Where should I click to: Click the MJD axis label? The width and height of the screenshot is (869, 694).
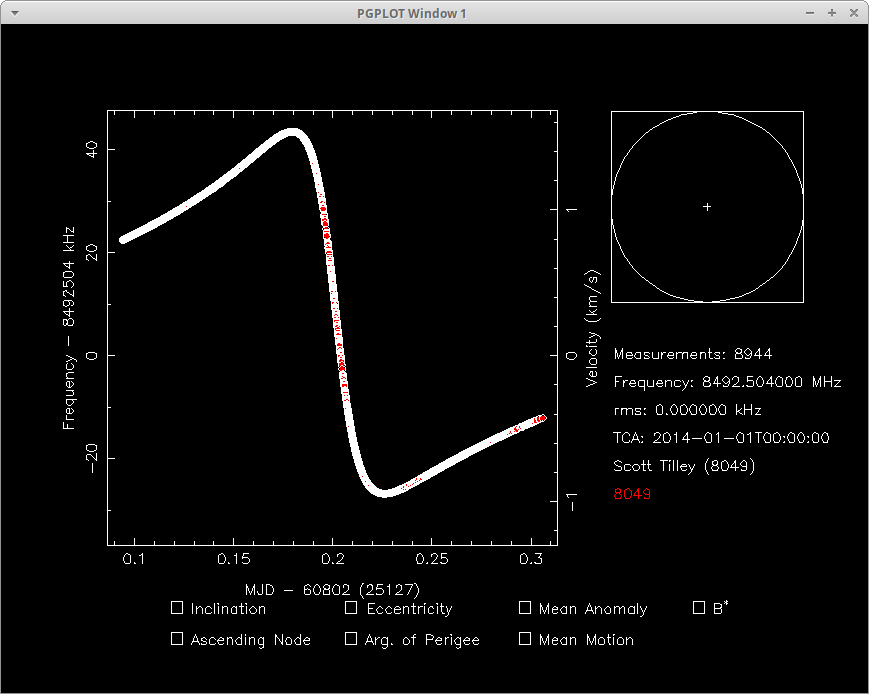tap(330, 590)
